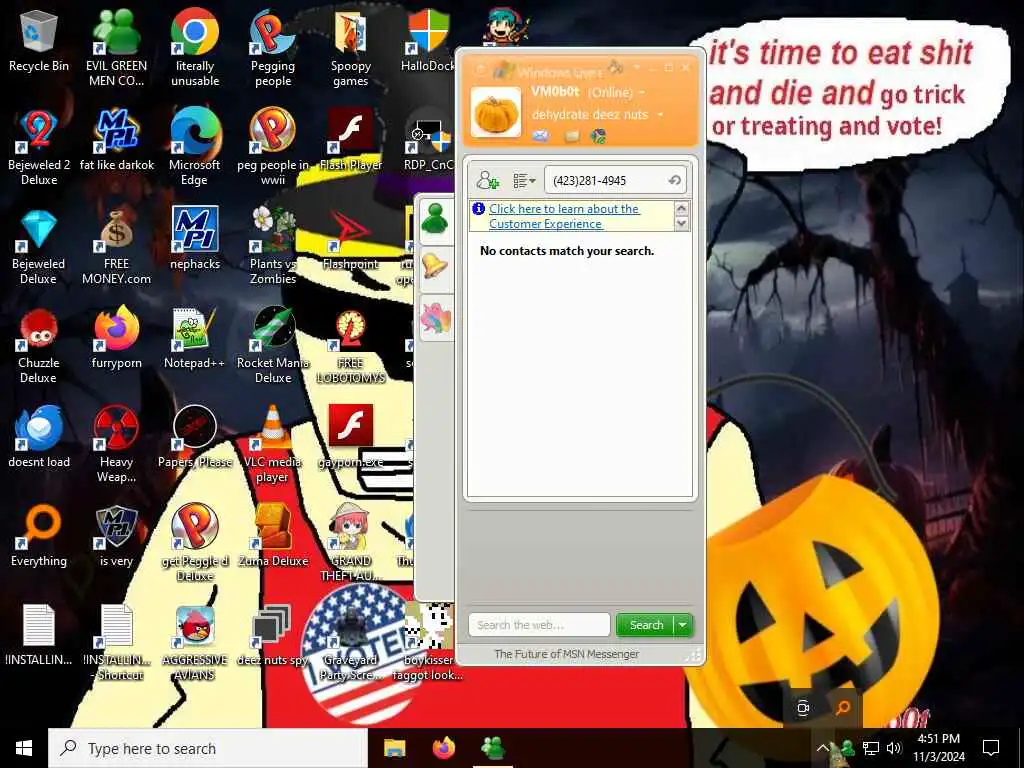Screen dimensions: 1024x768
Task: Expand the personal message dropdown arrow
Action: [x=660, y=115]
